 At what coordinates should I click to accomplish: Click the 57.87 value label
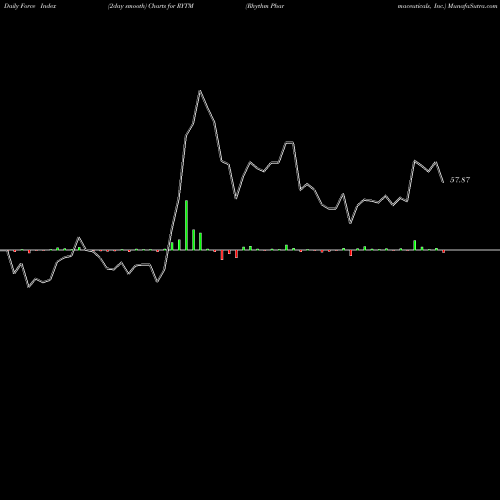click(x=460, y=180)
